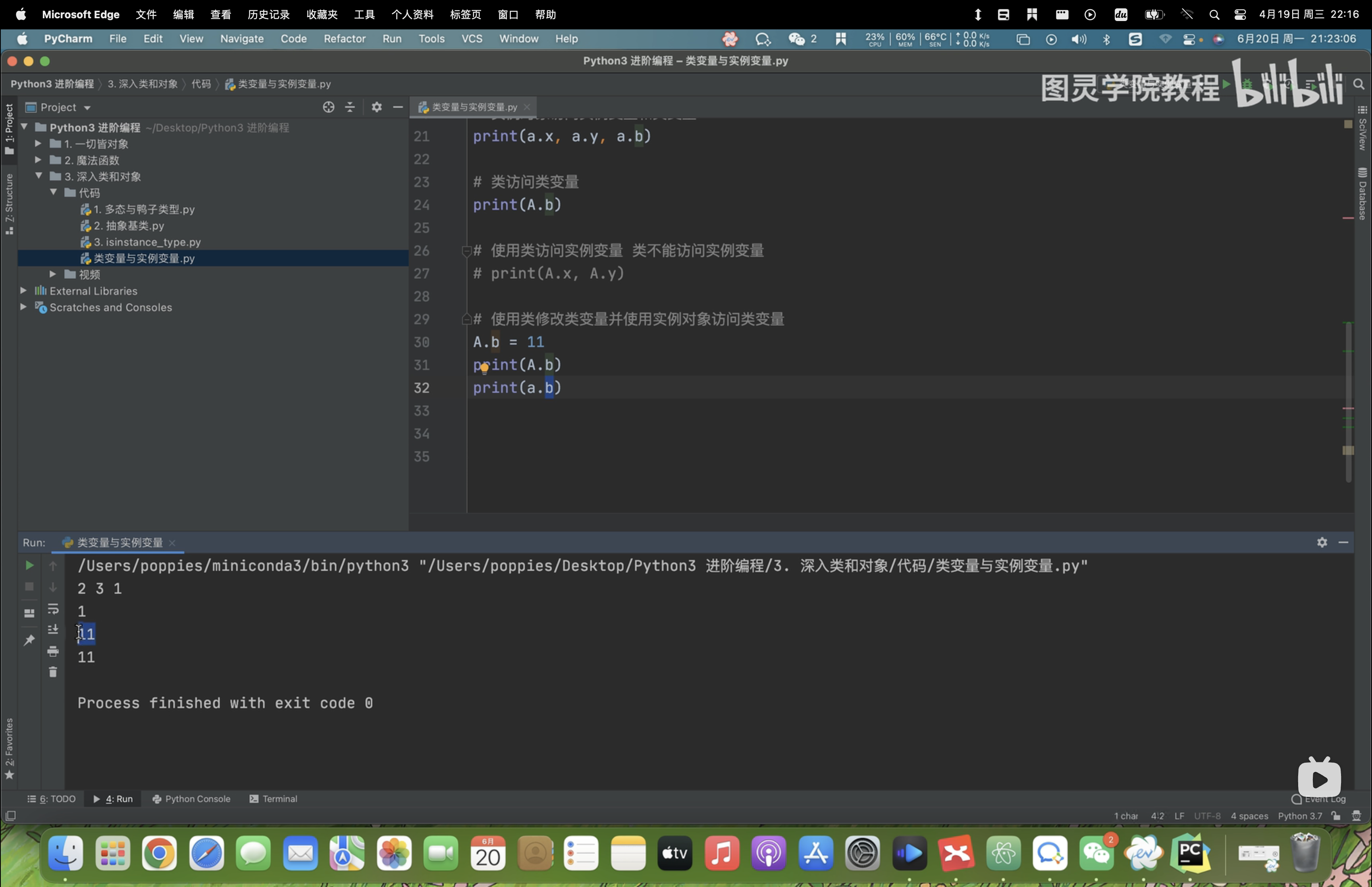The height and width of the screenshot is (887, 1372).
Task: Click the read-only lock icon in status bar
Action: coord(1336,816)
